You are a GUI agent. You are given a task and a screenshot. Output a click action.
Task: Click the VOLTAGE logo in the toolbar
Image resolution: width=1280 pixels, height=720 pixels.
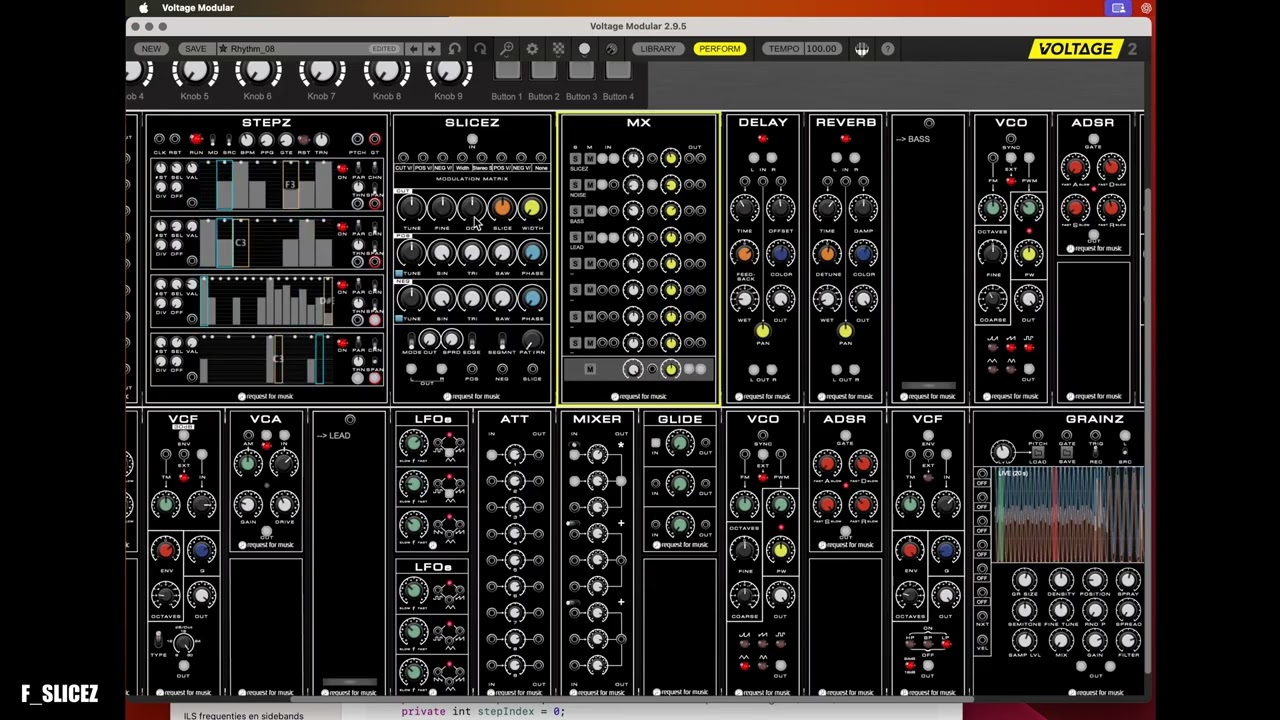click(x=1076, y=48)
